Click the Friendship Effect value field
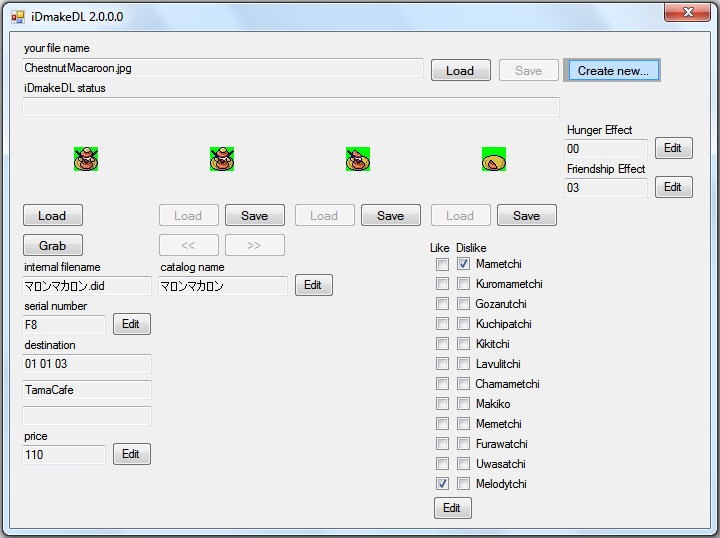Screen dimensions: 720x538 (x=606, y=188)
